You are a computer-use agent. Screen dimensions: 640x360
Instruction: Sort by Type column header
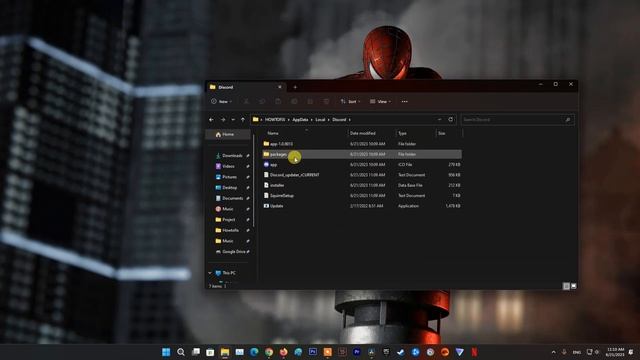pos(402,133)
